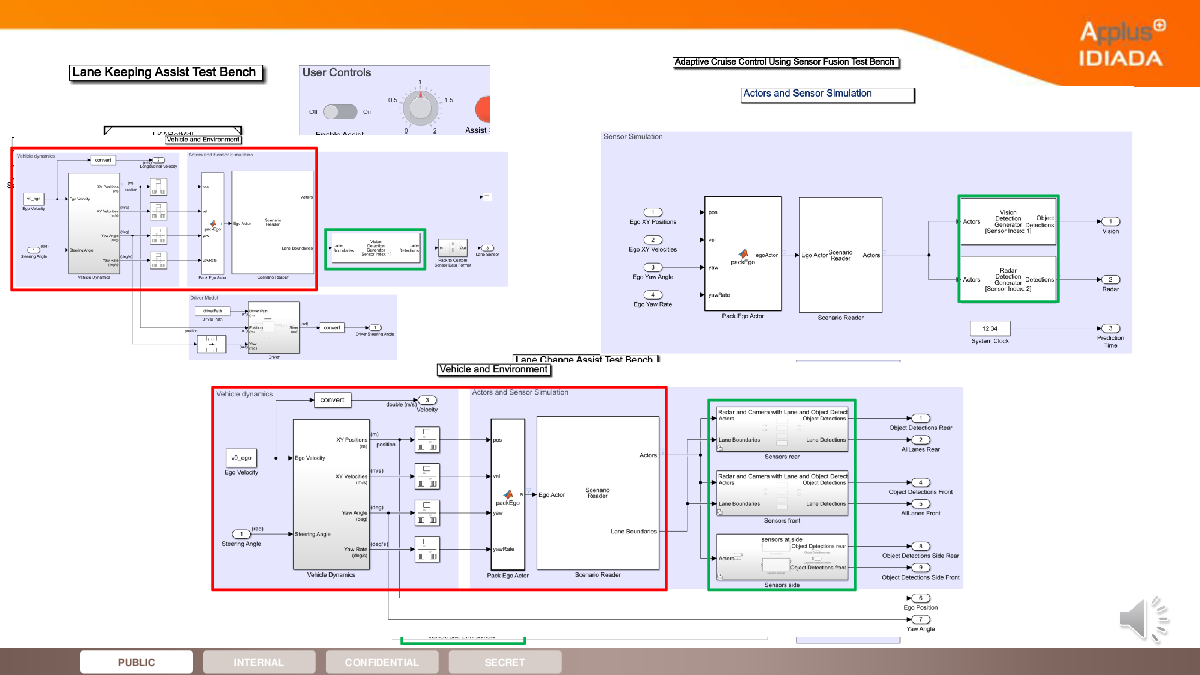The width and height of the screenshot is (1200, 675).
Task: Select the Ego Yaw Angle inport
Action: (653, 267)
